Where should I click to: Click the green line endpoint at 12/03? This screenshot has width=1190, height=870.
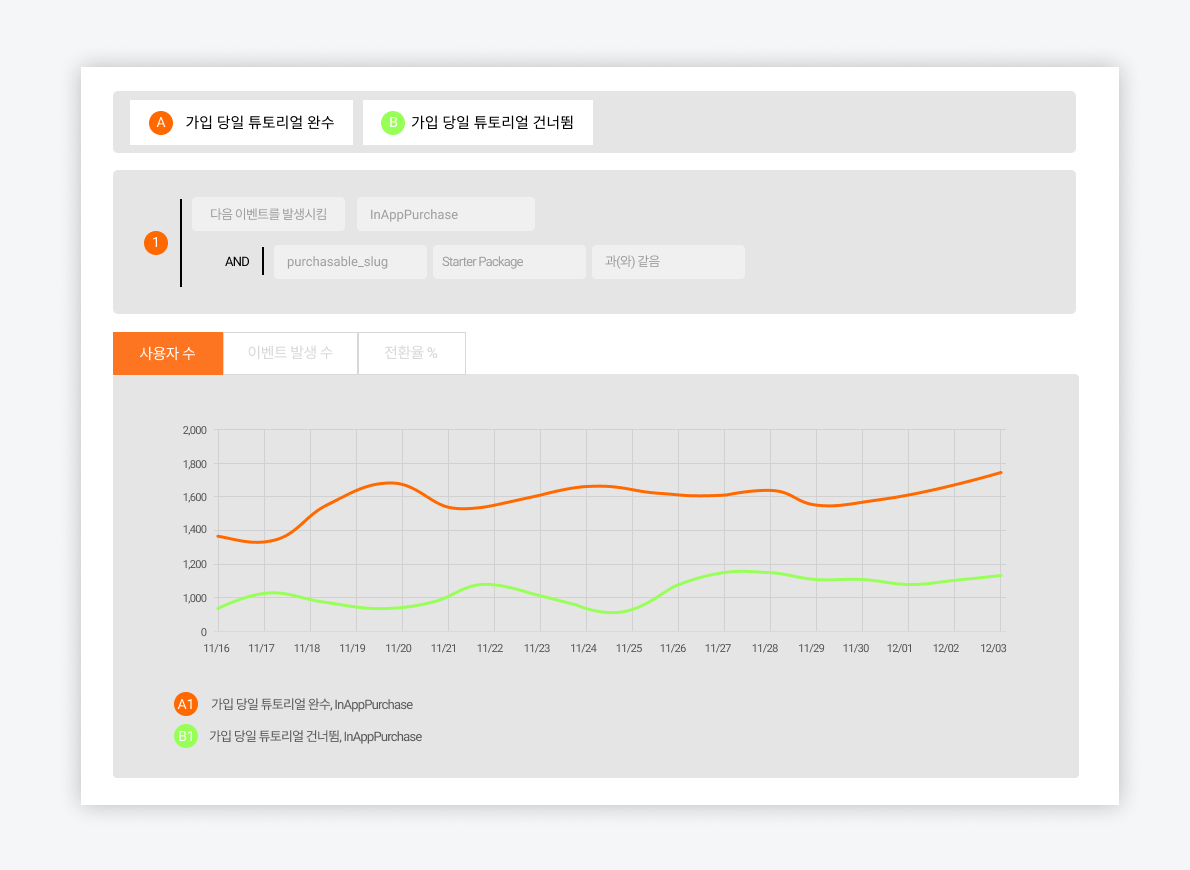pyautogui.click(x=1001, y=575)
